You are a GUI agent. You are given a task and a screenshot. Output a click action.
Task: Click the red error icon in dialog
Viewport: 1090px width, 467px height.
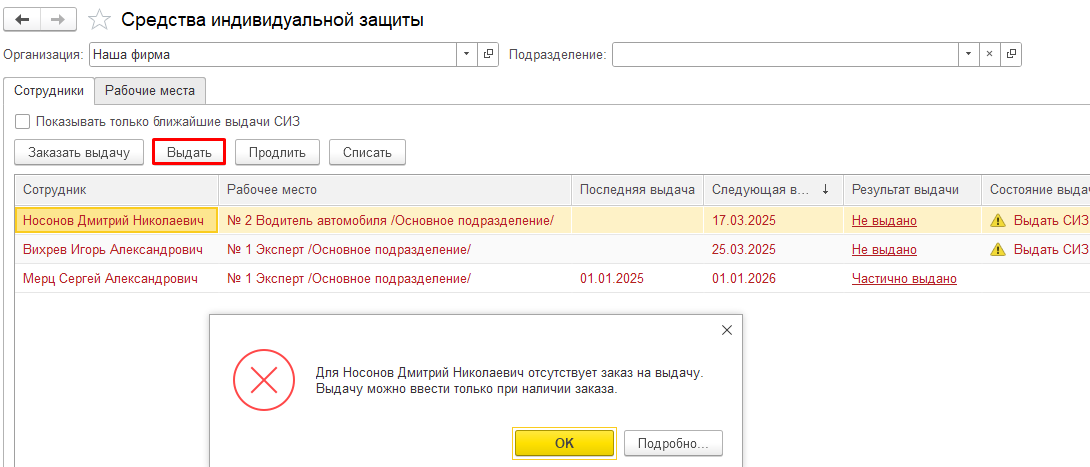(262, 380)
